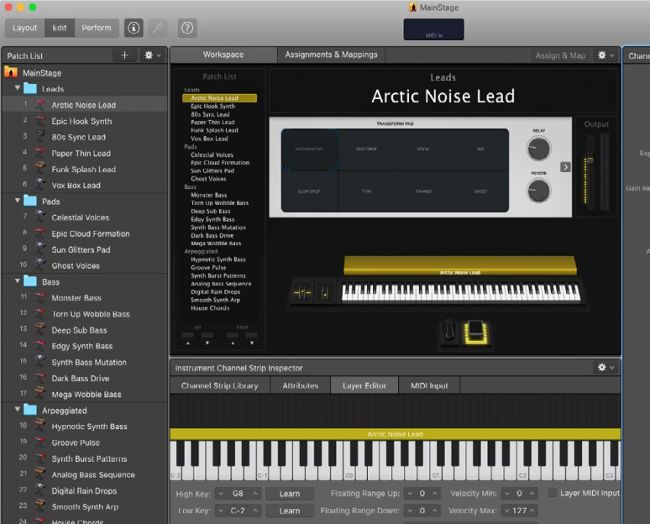Click the tuner icon in the toolbar
650x524 pixels.
pos(159,28)
